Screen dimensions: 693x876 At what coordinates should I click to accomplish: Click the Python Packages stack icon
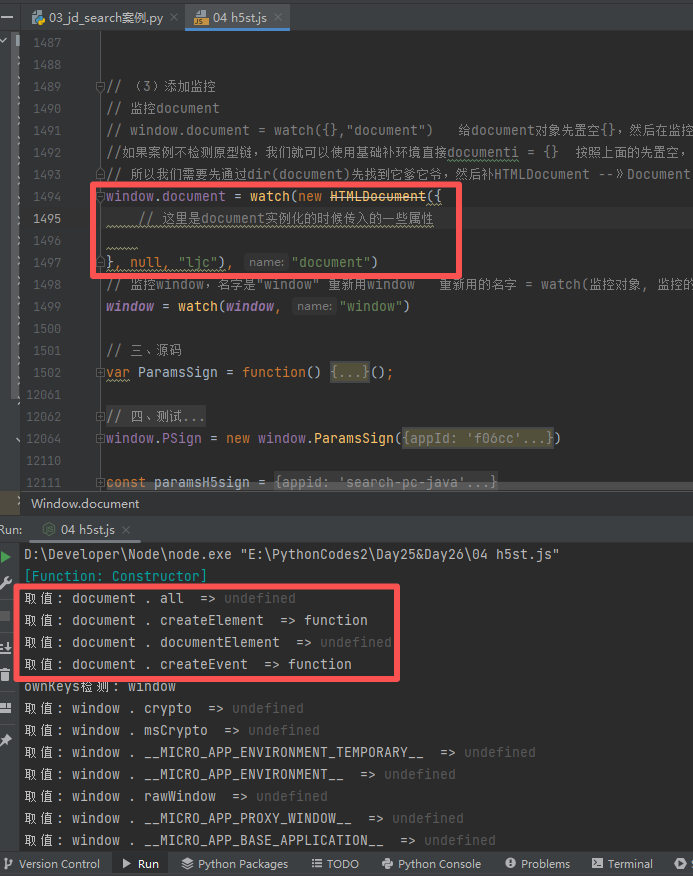tap(187, 864)
